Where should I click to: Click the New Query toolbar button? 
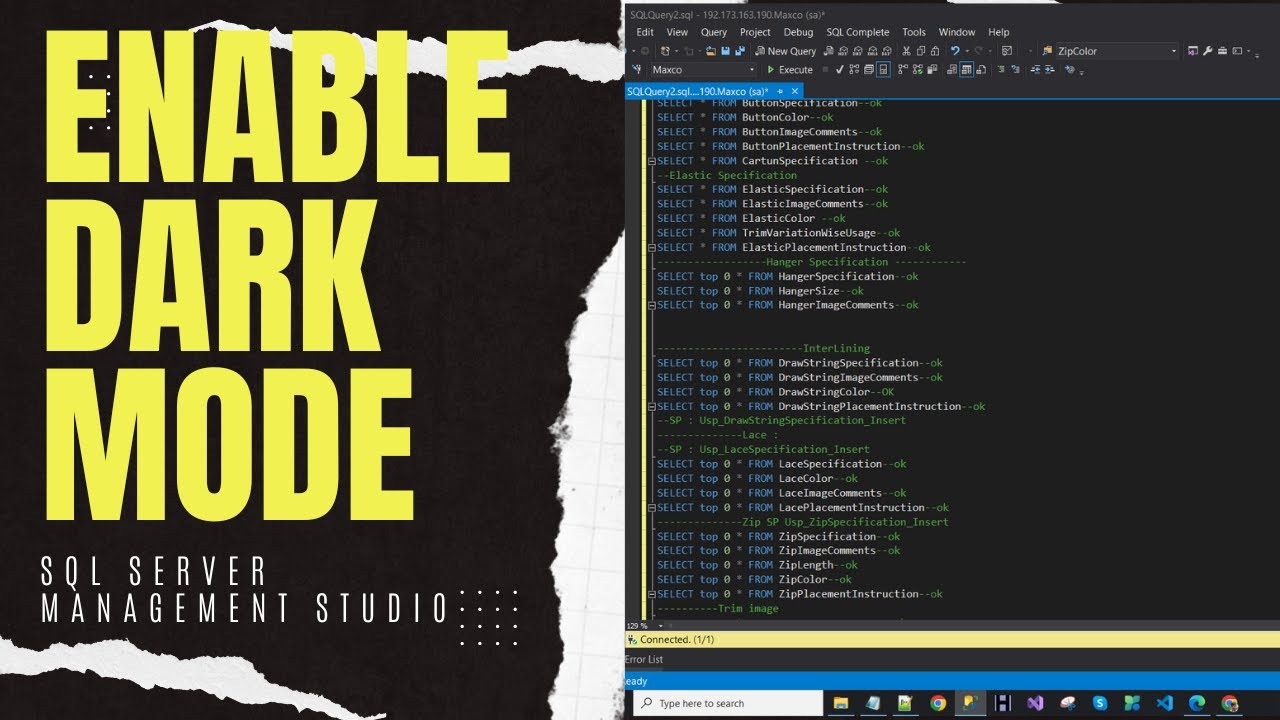pos(786,51)
